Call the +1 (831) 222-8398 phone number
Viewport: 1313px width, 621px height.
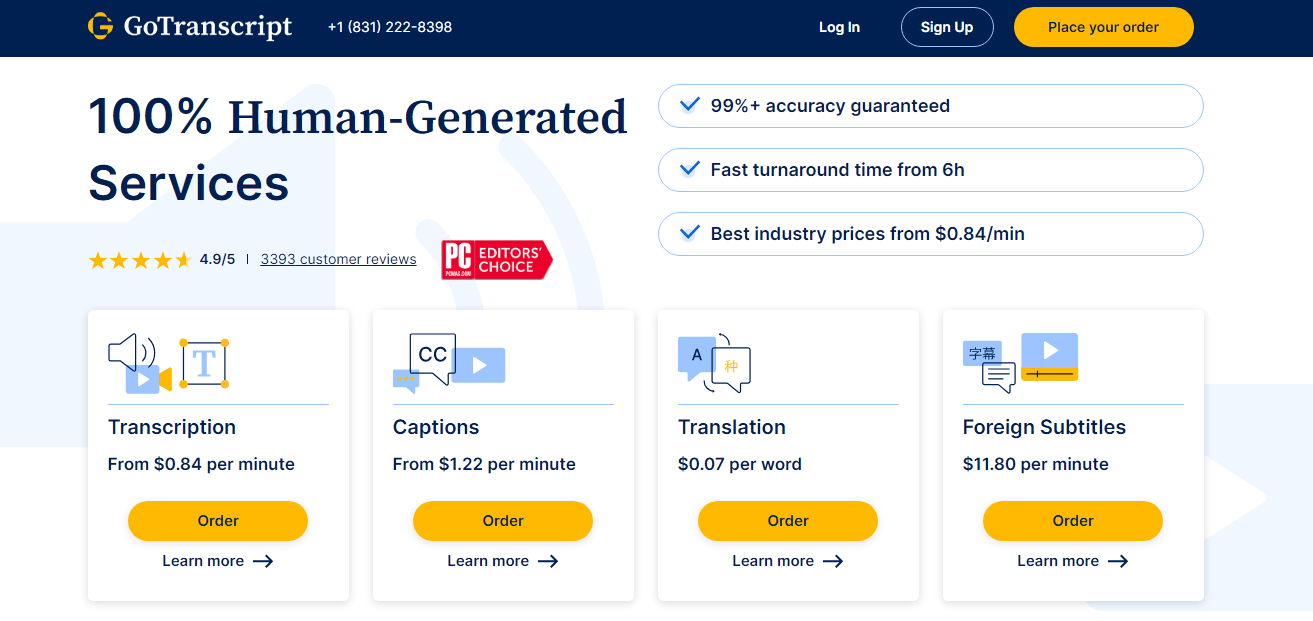390,27
